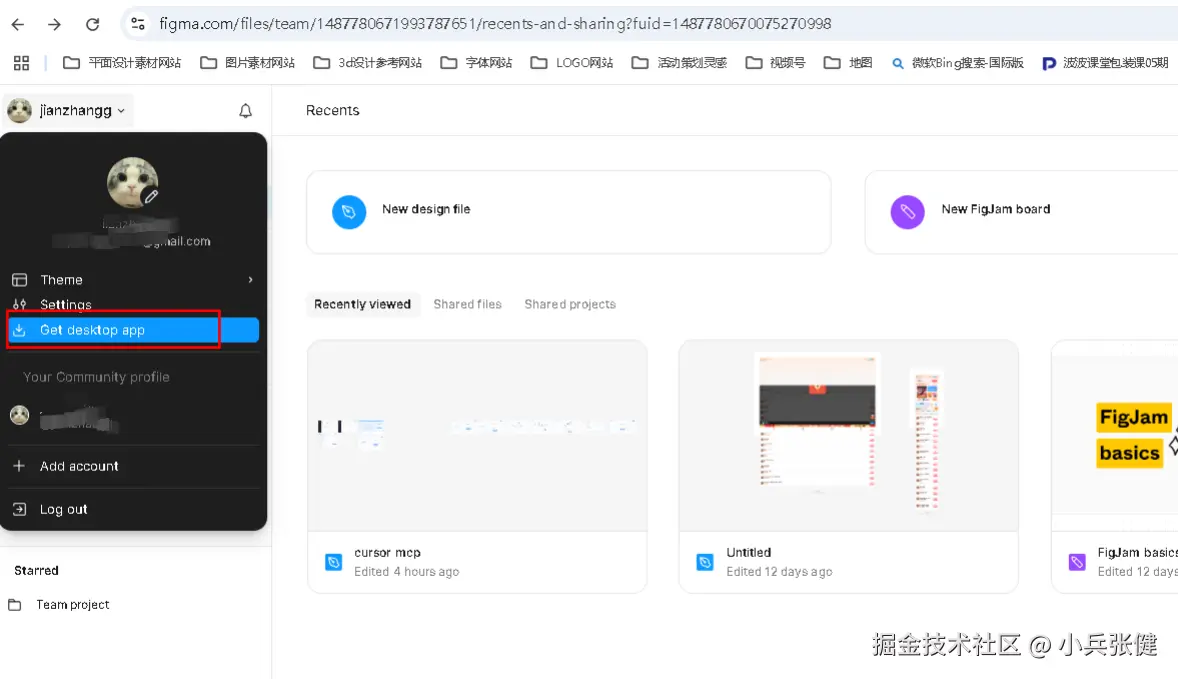
Task: Open the 微软Bing搜索-国际版 bookmark
Action: [957, 63]
